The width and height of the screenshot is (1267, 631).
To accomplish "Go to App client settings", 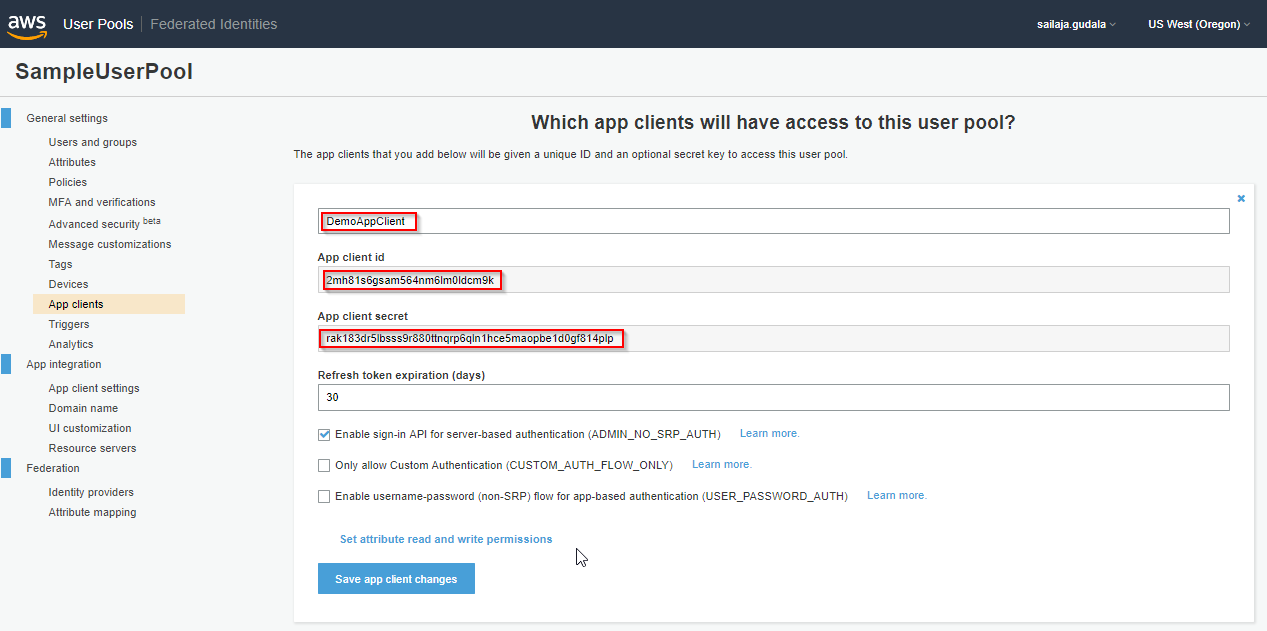I will tap(94, 388).
